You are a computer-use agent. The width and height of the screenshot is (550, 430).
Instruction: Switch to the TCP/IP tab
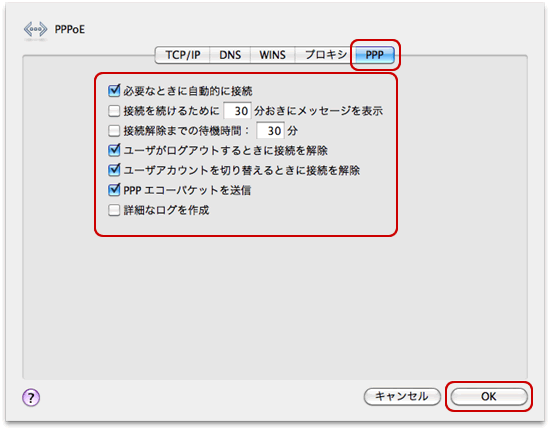coord(183,55)
